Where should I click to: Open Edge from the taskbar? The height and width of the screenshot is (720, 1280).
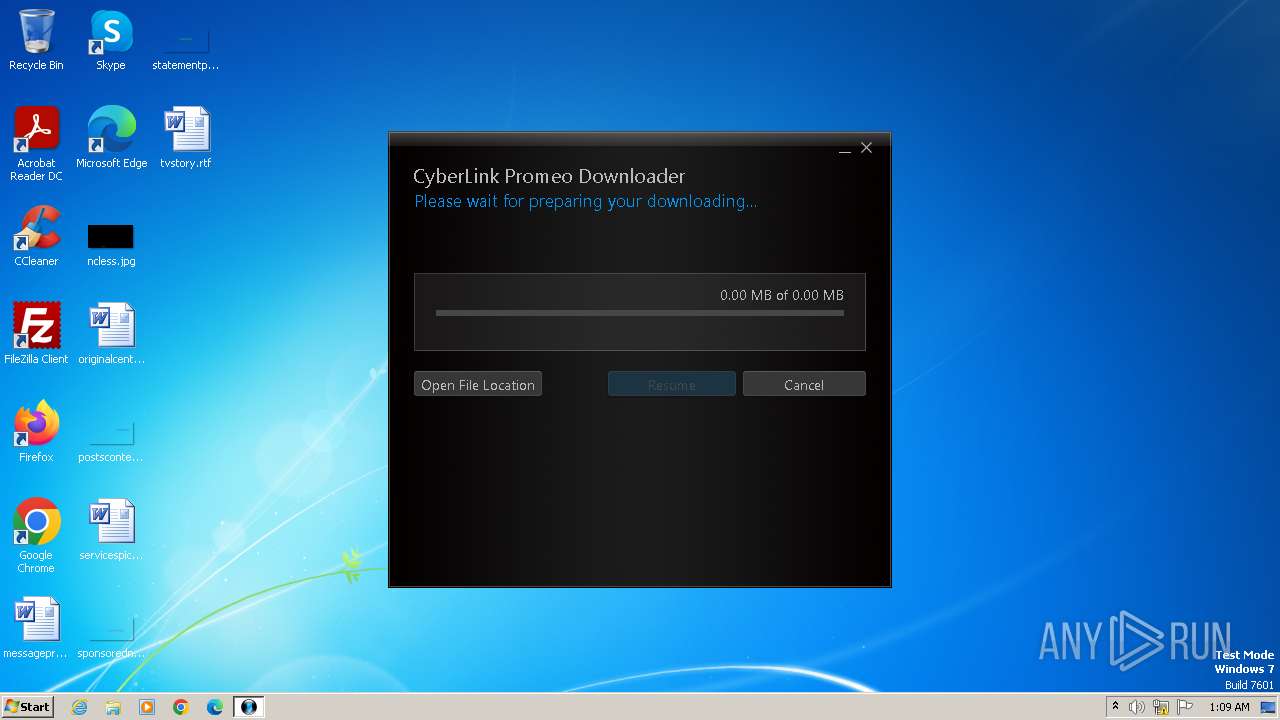click(215, 707)
